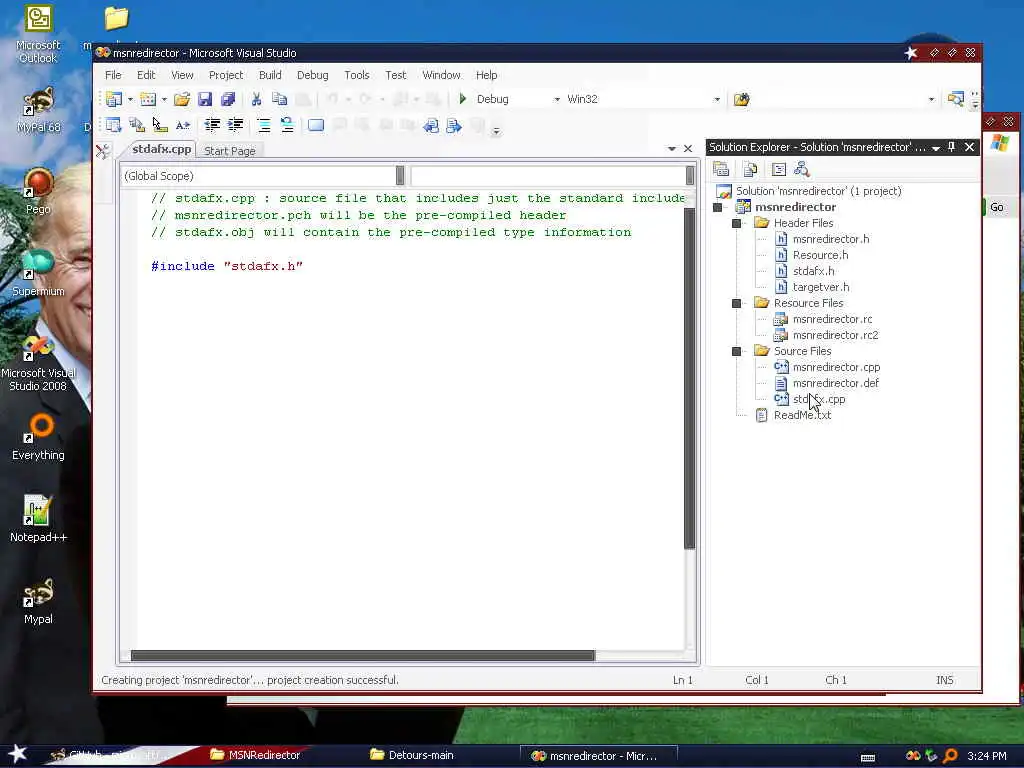Image resolution: width=1024 pixels, height=768 pixels.
Task: Click Show All Files in Solution Explorer
Action: pos(750,170)
